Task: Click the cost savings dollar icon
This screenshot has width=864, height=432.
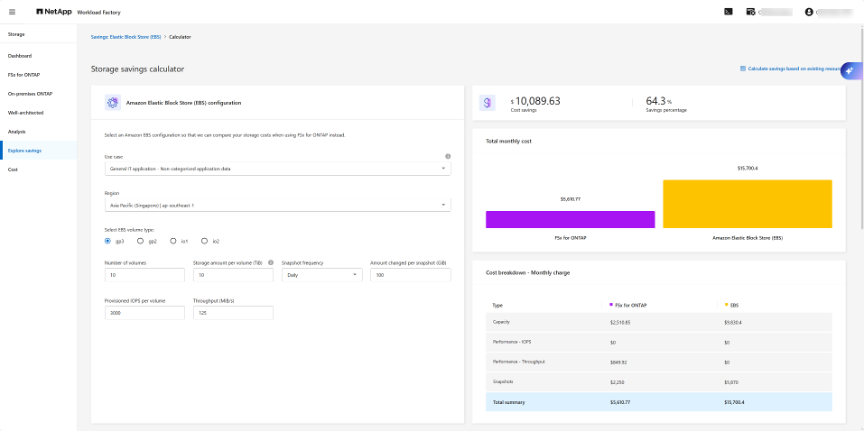Action: click(487, 102)
